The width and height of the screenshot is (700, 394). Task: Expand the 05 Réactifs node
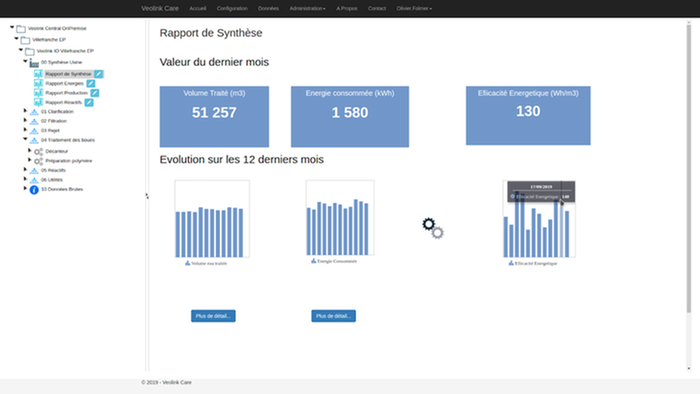tap(25, 169)
